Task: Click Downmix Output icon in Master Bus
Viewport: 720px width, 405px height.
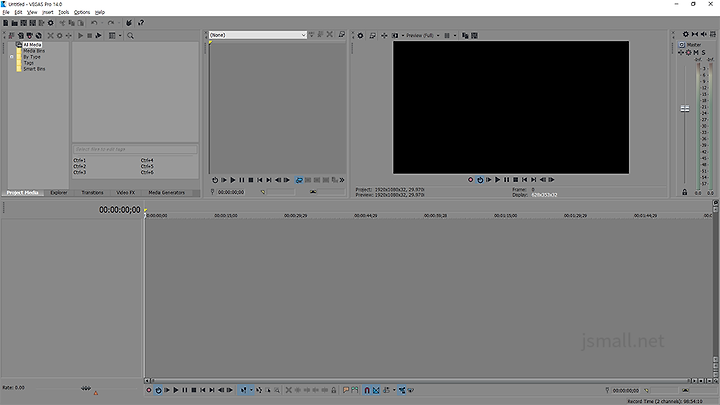Action: [695, 34]
